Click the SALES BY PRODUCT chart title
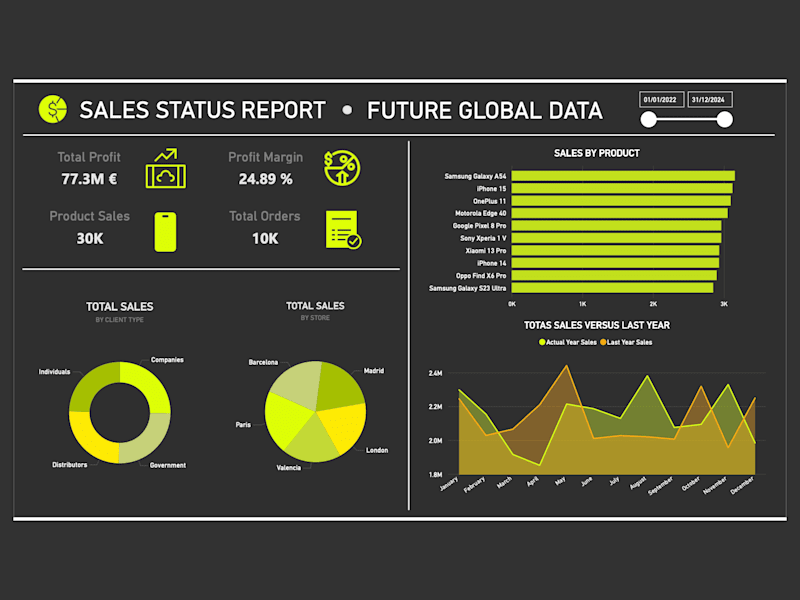The width and height of the screenshot is (800, 600). (x=596, y=153)
